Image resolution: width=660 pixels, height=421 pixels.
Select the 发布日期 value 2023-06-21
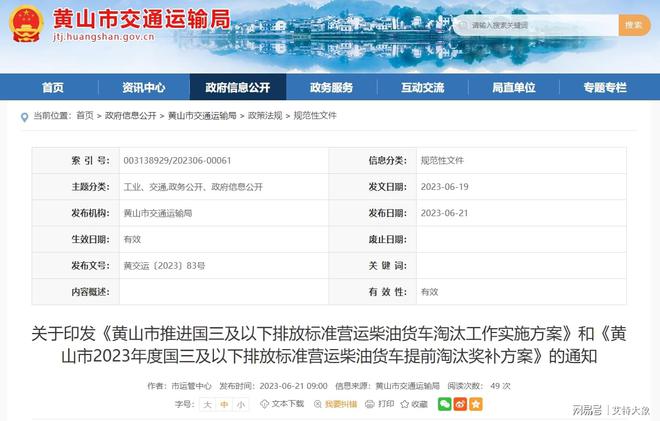coord(444,213)
